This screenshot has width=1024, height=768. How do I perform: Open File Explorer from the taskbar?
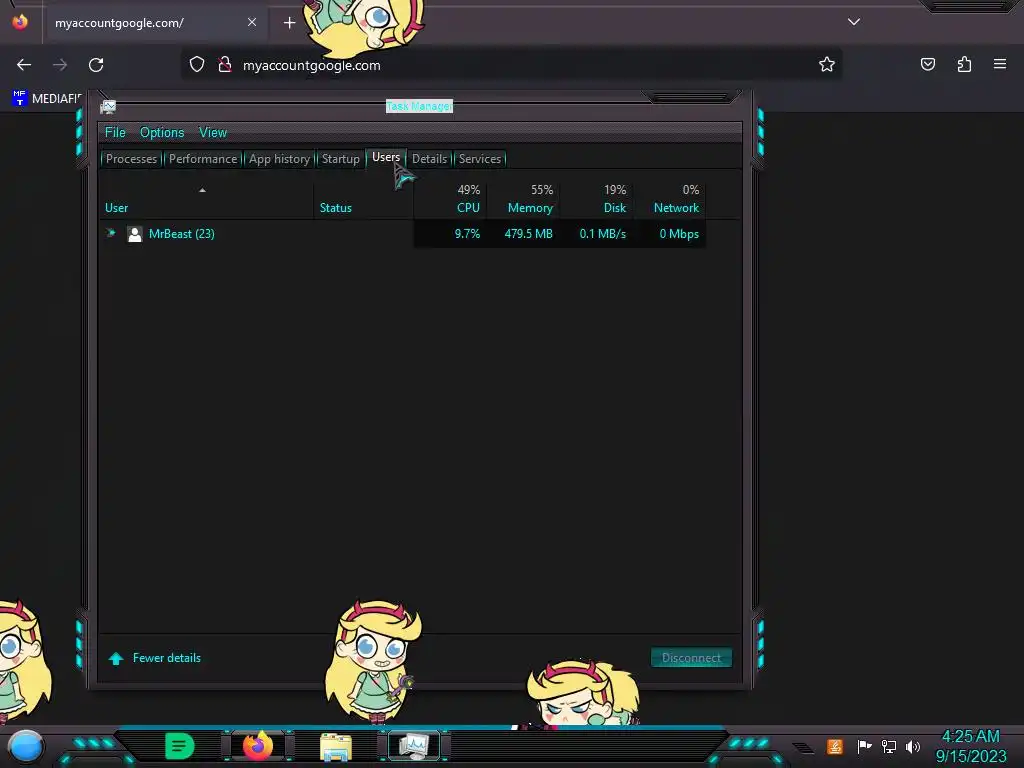(x=336, y=746)
